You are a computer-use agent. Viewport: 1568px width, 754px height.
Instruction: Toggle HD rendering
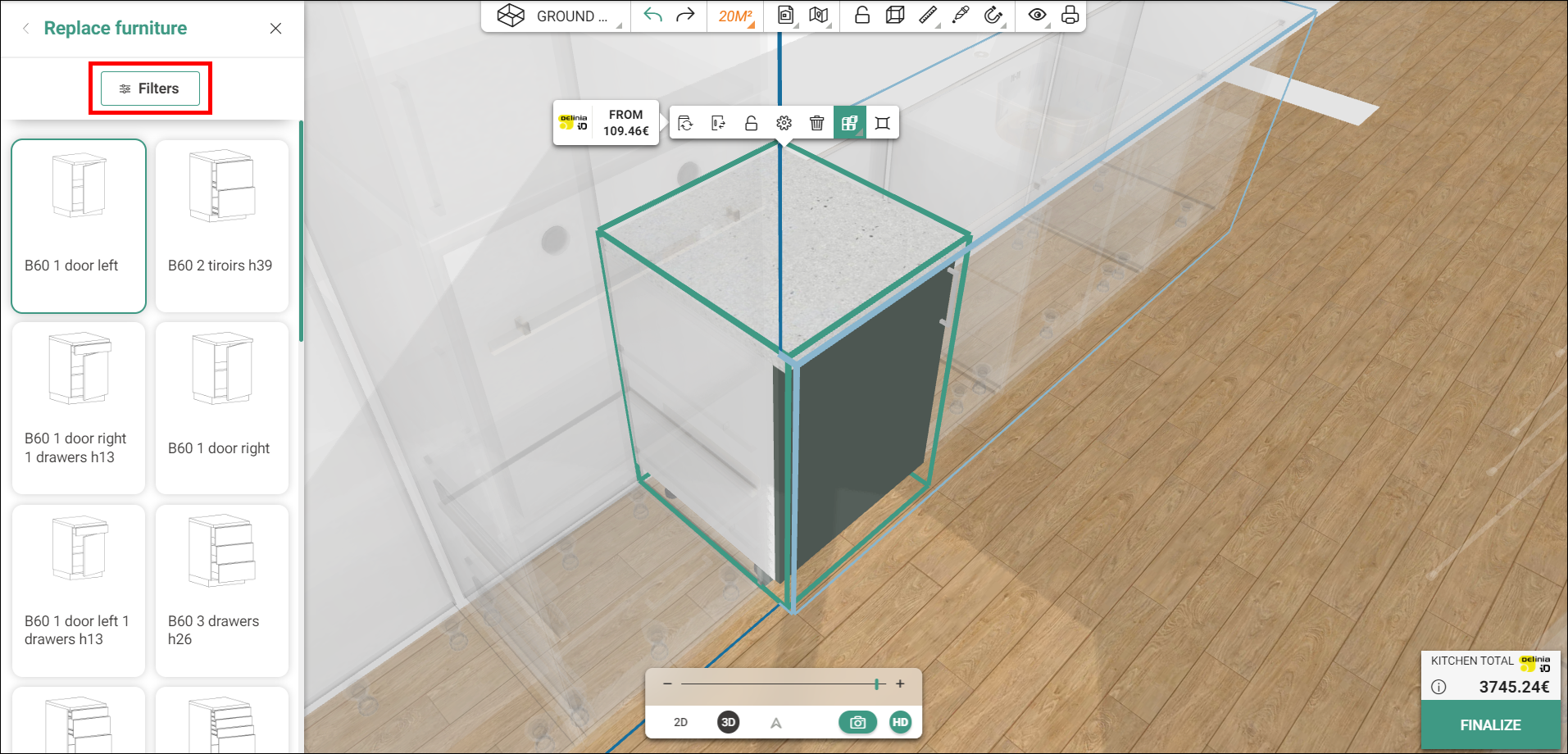pos(900,722)
